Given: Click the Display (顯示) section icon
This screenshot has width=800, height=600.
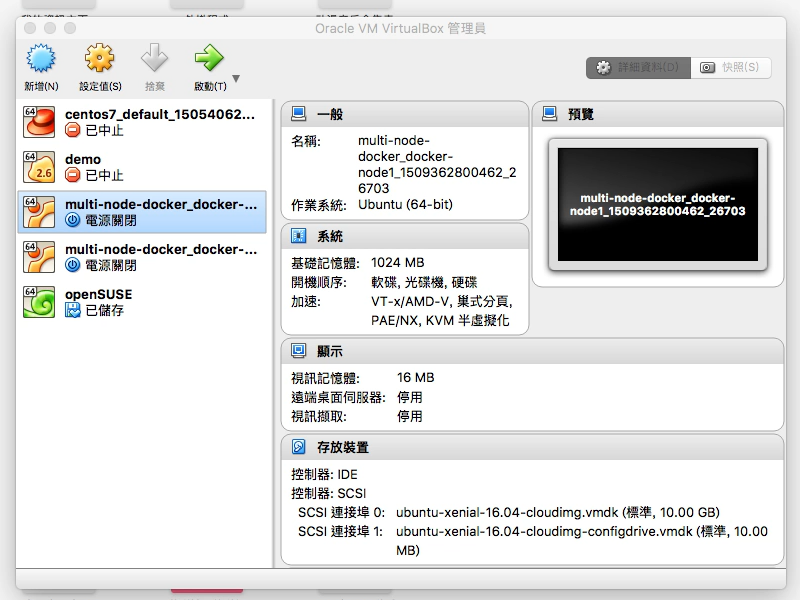Looking at the screenshot, I should (x=298, y=351).
